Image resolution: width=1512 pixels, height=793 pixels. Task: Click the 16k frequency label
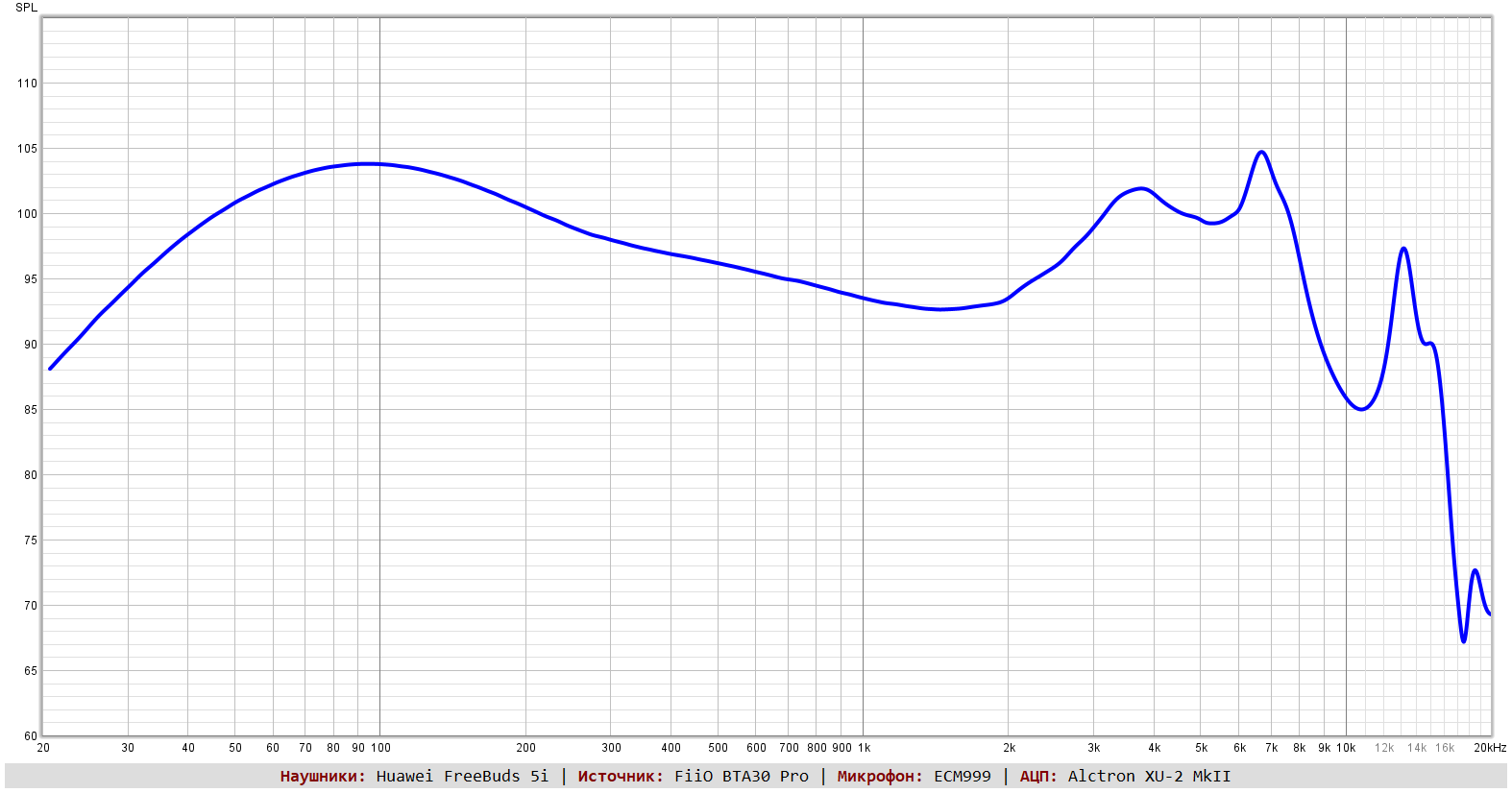pos(1446,748)
